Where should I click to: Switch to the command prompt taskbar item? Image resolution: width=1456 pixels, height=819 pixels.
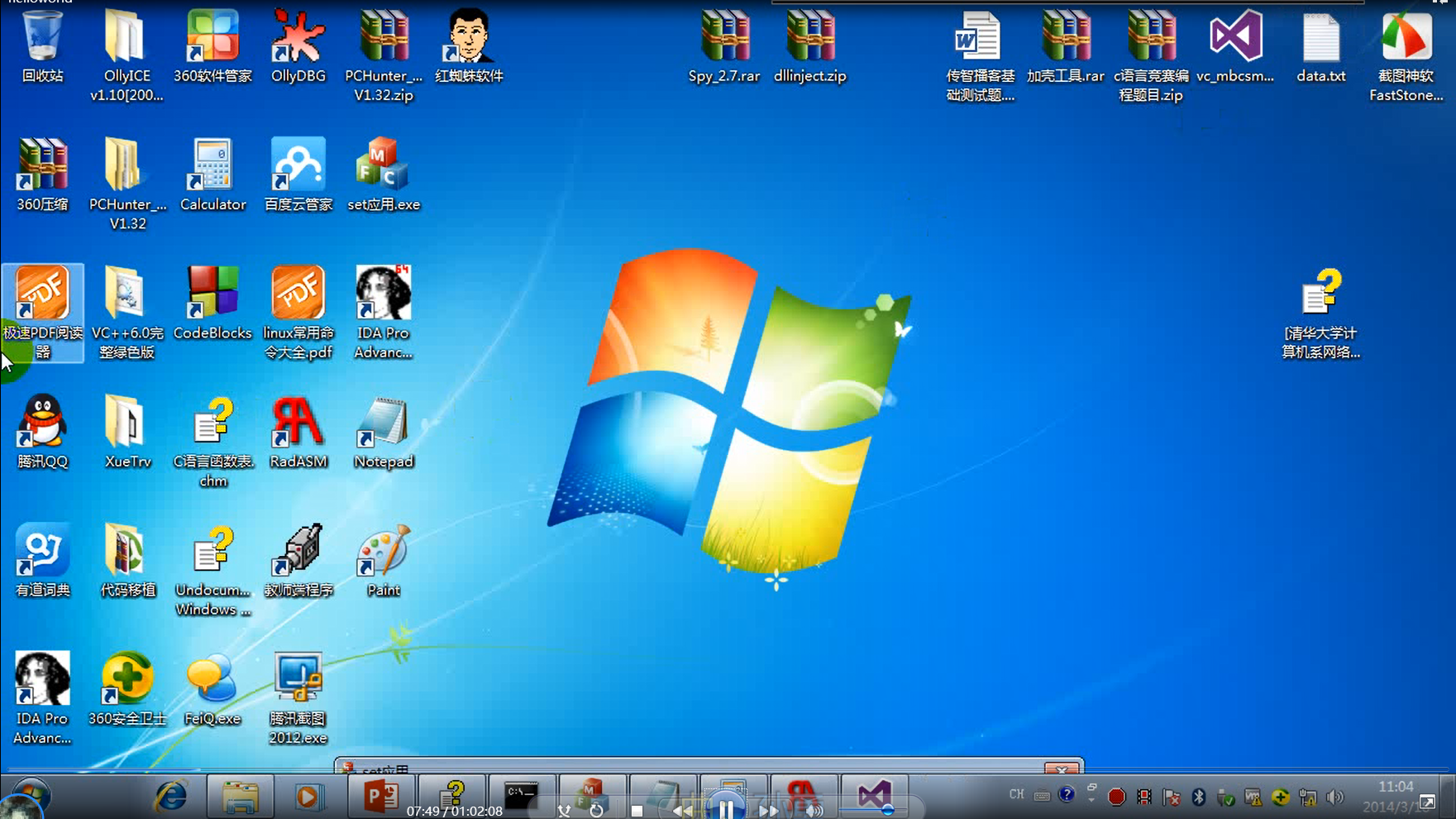coord(522,797)
